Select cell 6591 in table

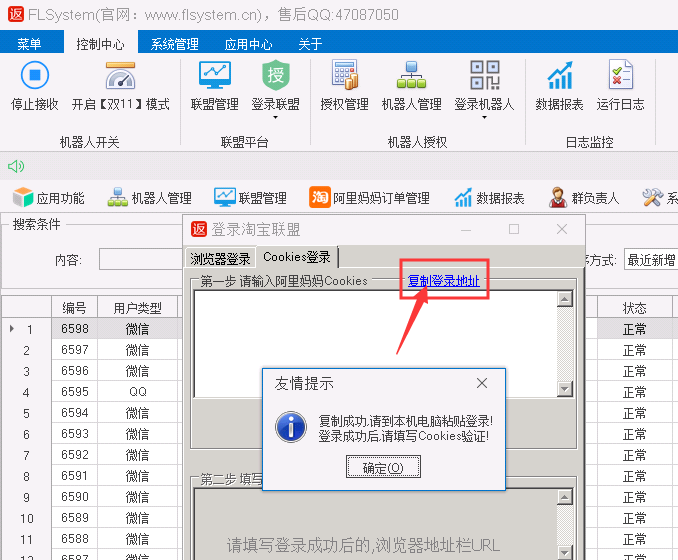[x=74, y=476]
